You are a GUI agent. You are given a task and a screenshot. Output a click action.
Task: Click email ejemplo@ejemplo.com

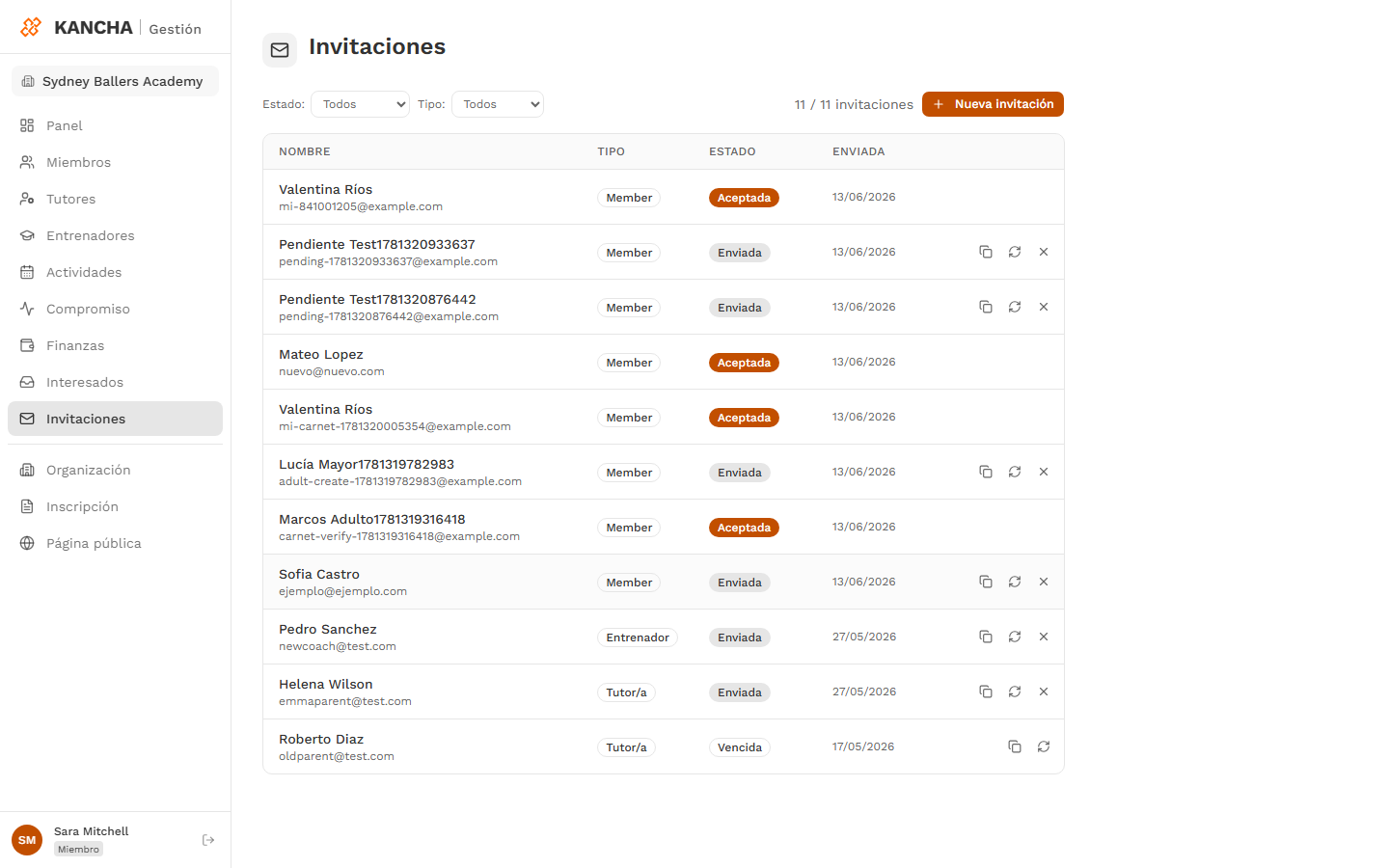pyautogui.click(x=342, y=591)
